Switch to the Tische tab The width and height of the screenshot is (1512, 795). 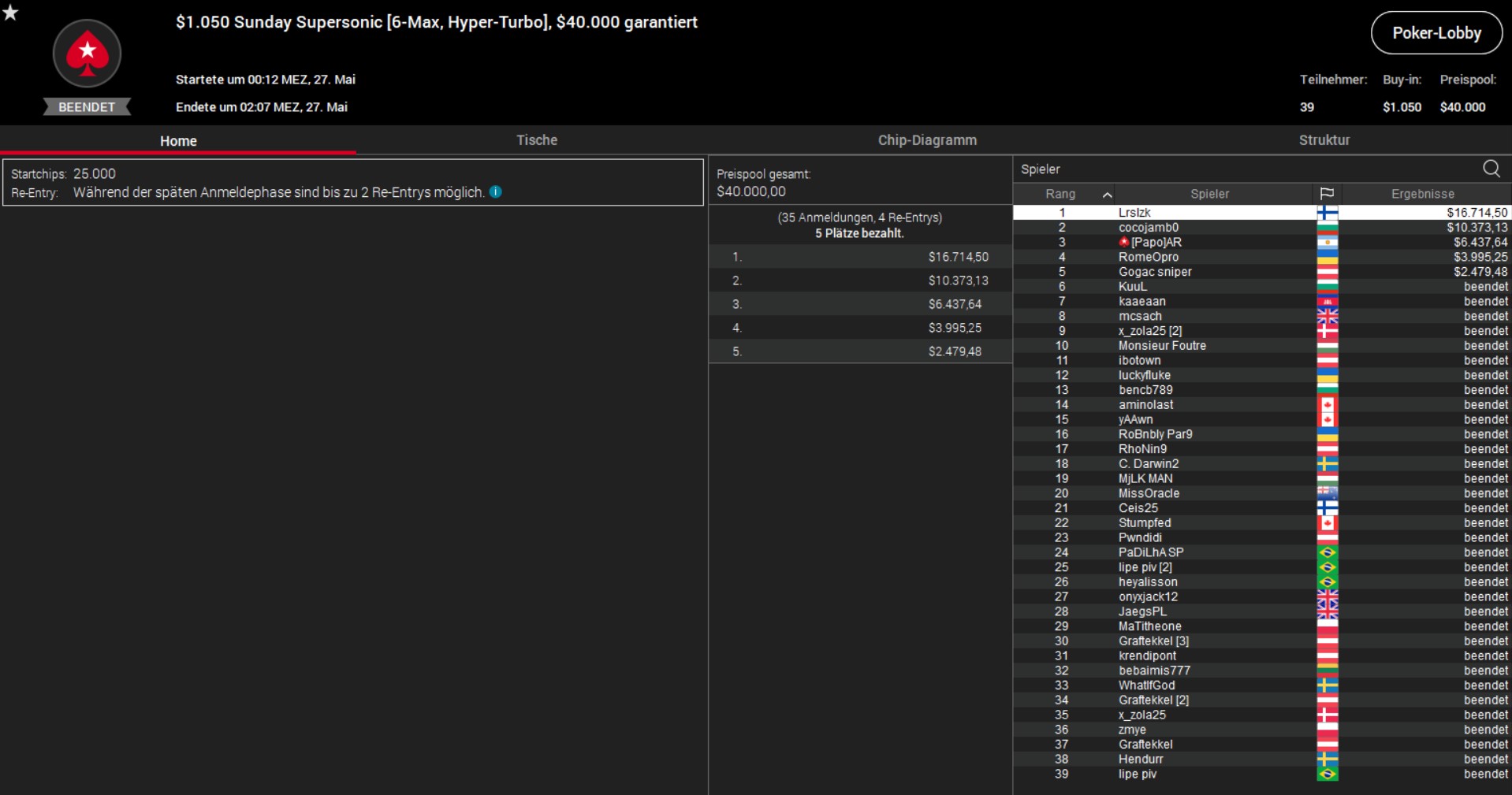tap(536, 140)
